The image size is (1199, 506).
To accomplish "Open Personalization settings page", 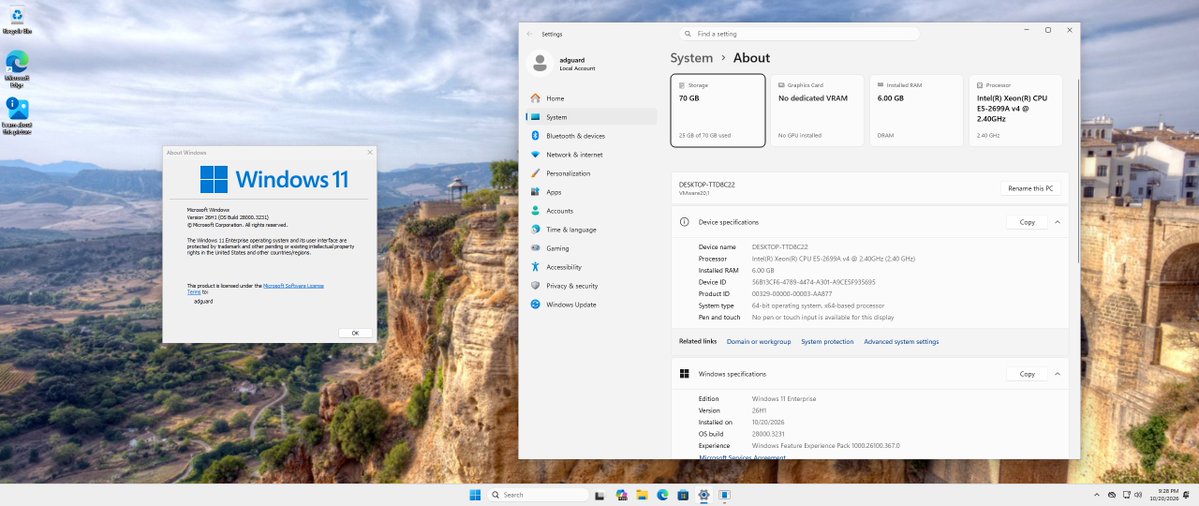I will 591,173.
